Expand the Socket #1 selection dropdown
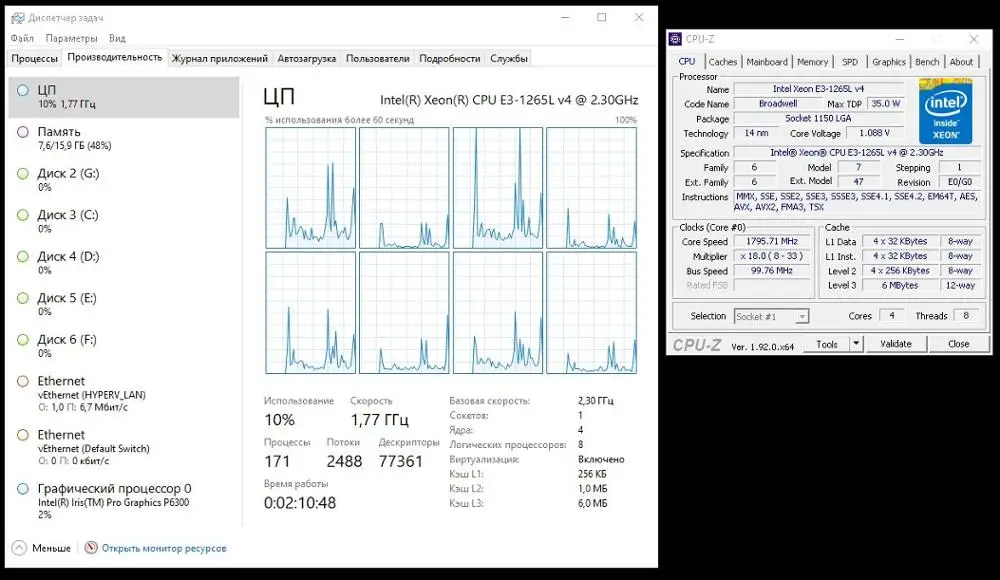 coord(802,316)
